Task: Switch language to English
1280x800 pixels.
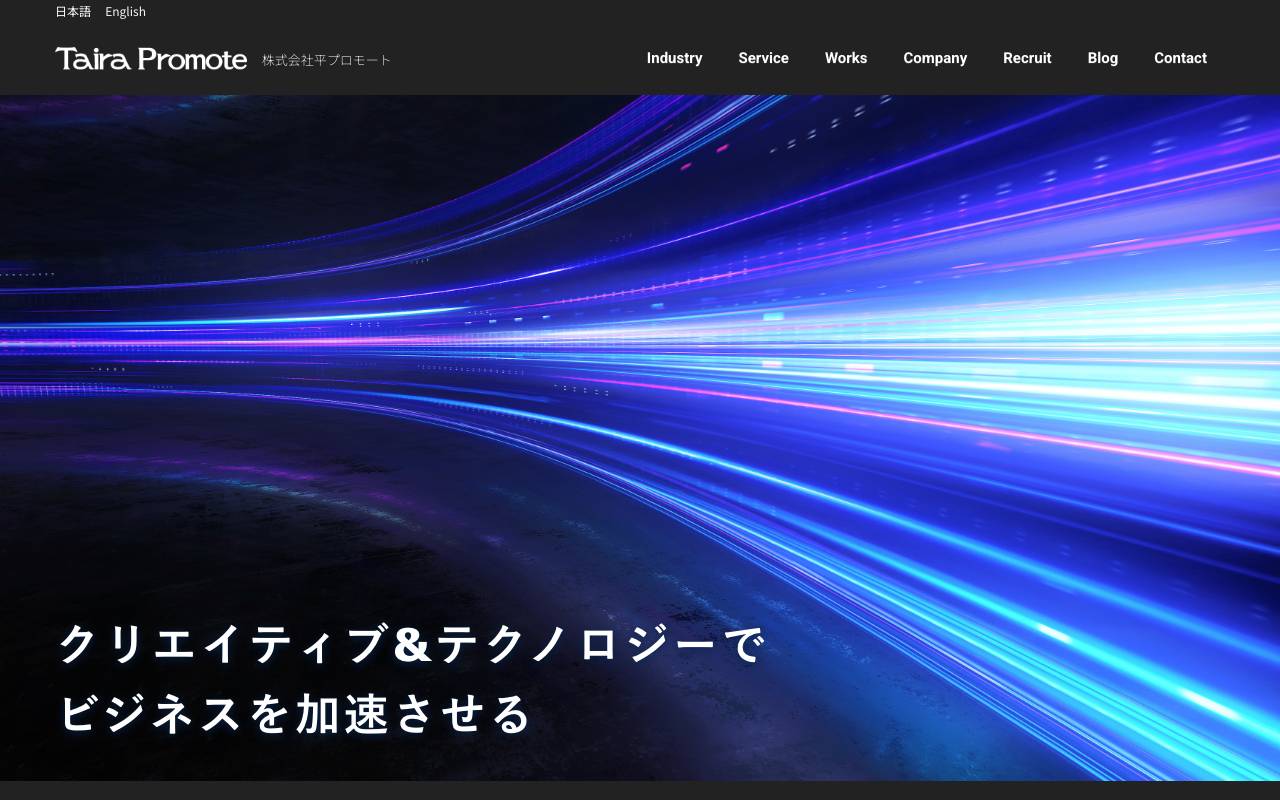Action: (126, 12)
